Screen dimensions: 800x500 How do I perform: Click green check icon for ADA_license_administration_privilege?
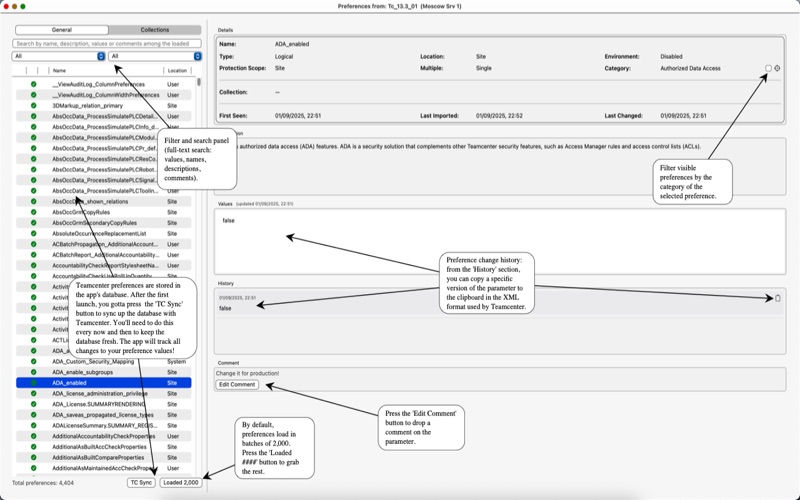(x=34, y=393)
